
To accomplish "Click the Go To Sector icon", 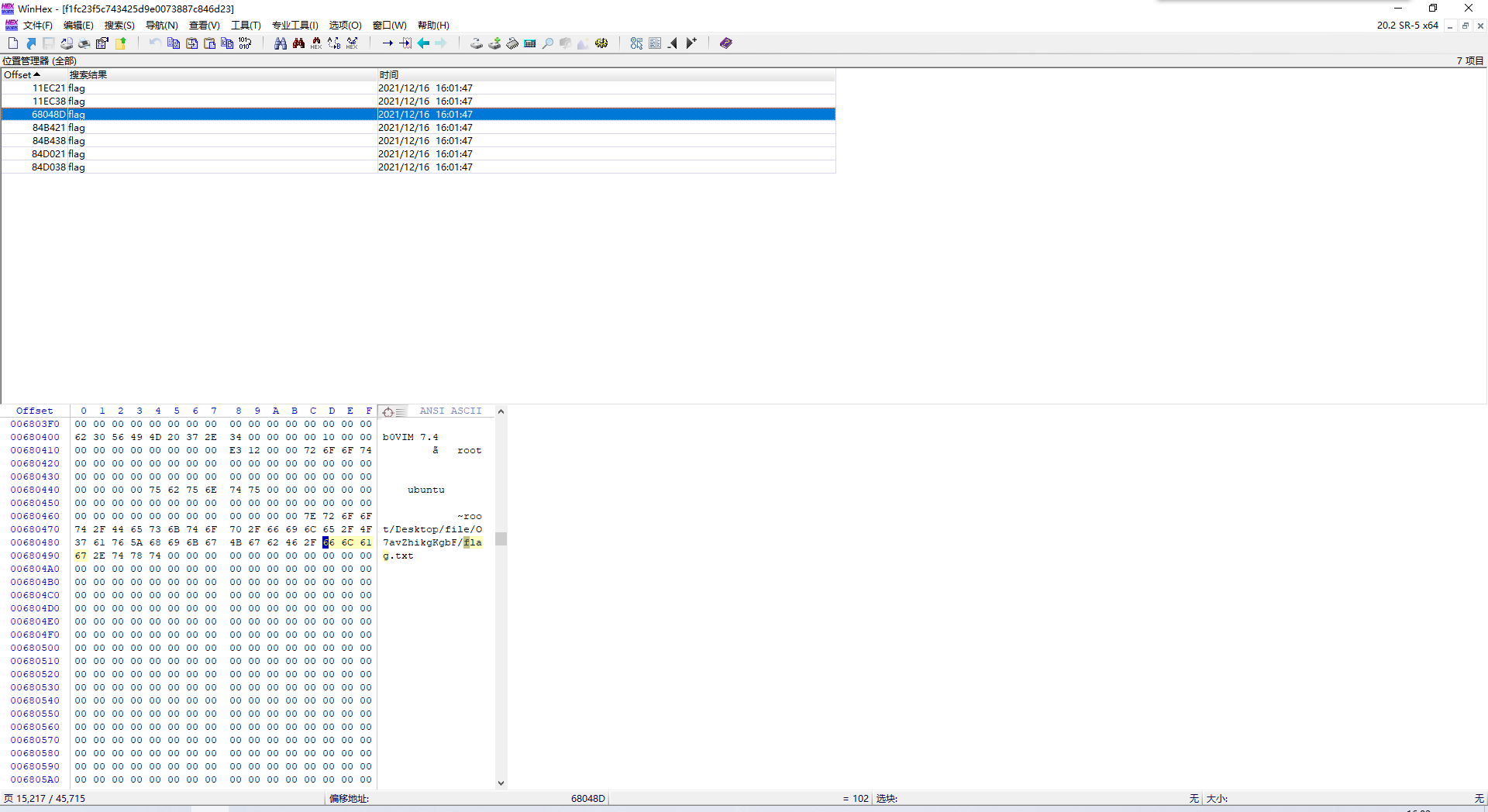I will 405,43.
